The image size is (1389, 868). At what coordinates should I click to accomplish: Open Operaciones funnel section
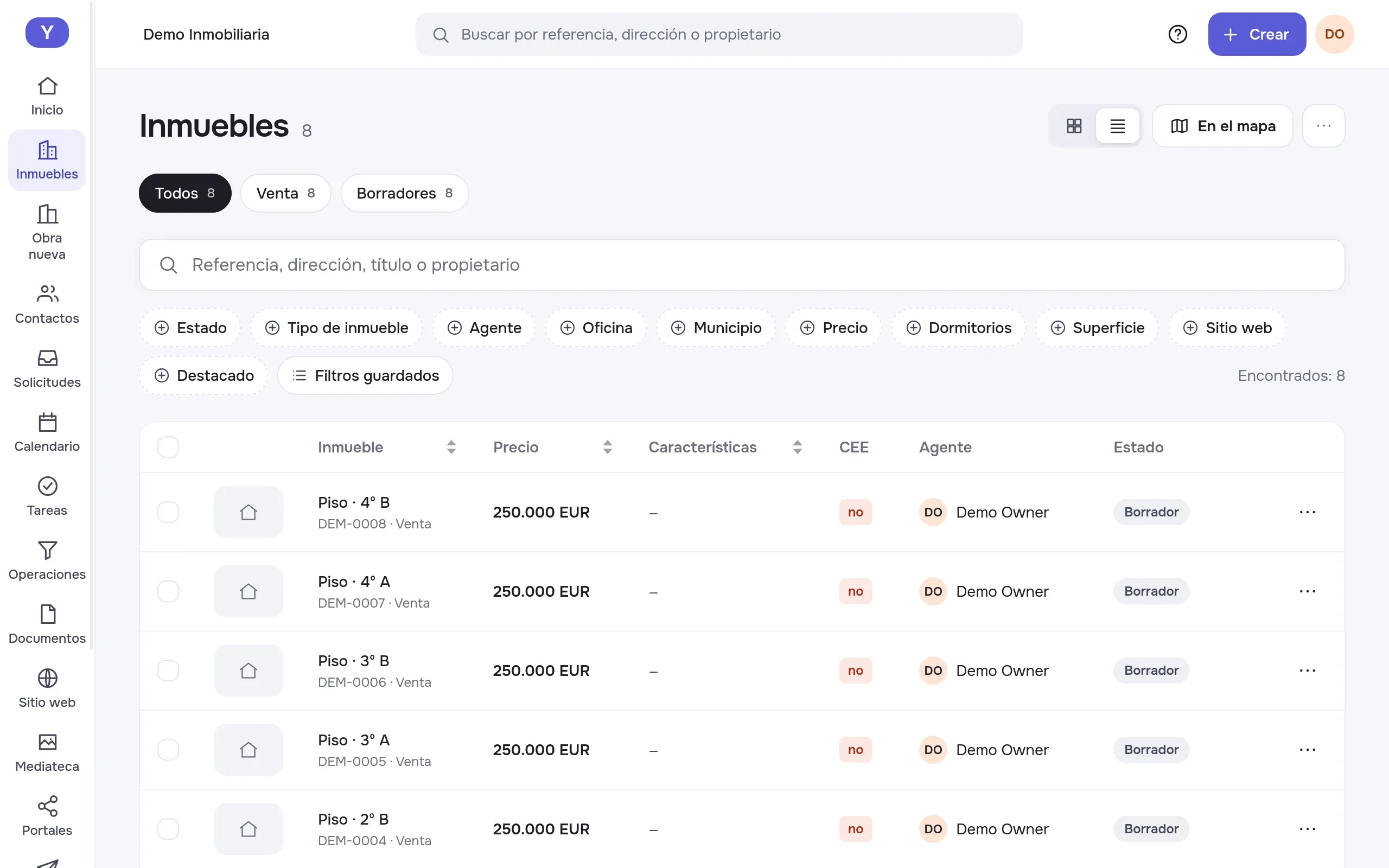click(x=47, y=561)
